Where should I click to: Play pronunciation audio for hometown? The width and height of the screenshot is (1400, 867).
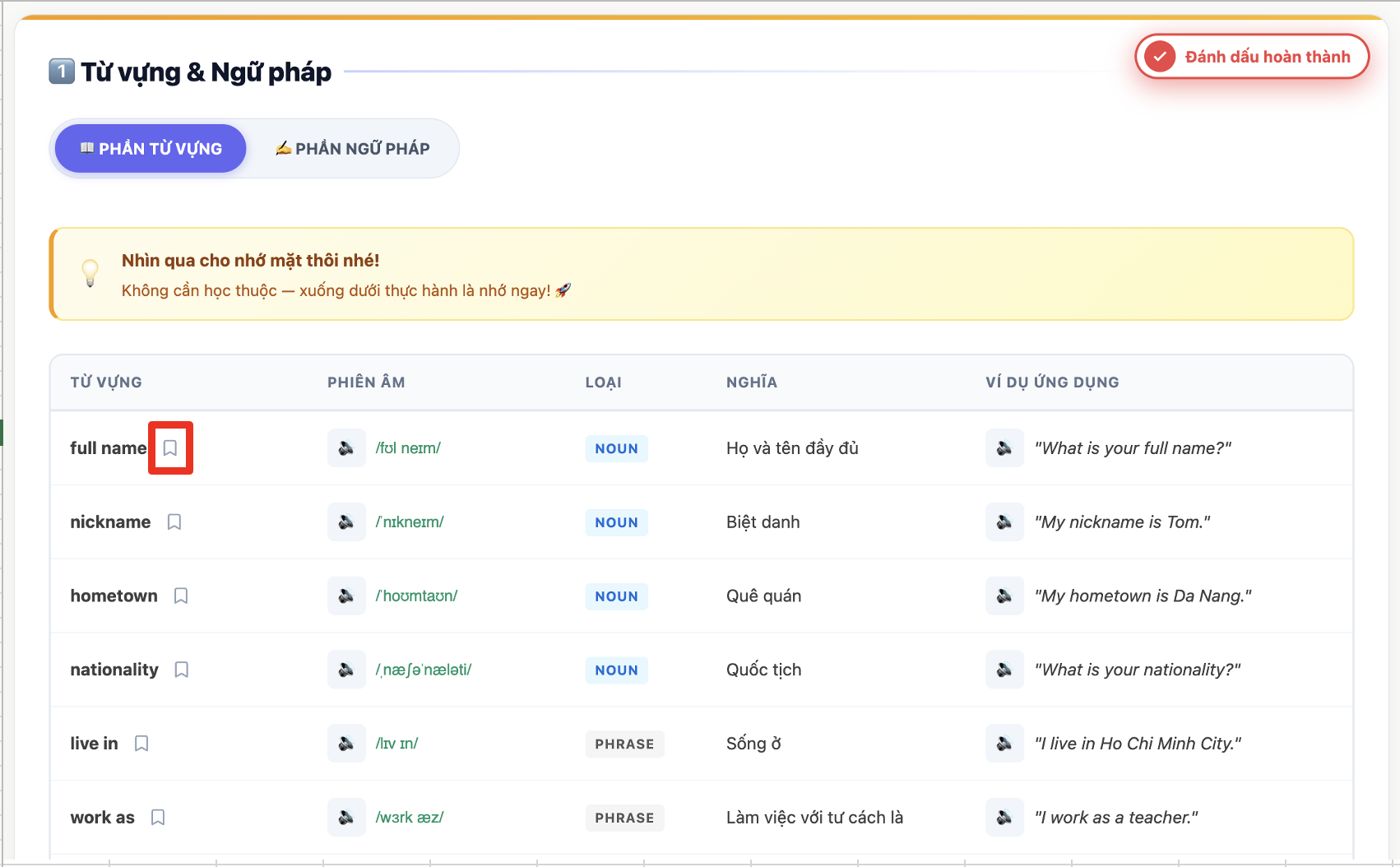346,596
